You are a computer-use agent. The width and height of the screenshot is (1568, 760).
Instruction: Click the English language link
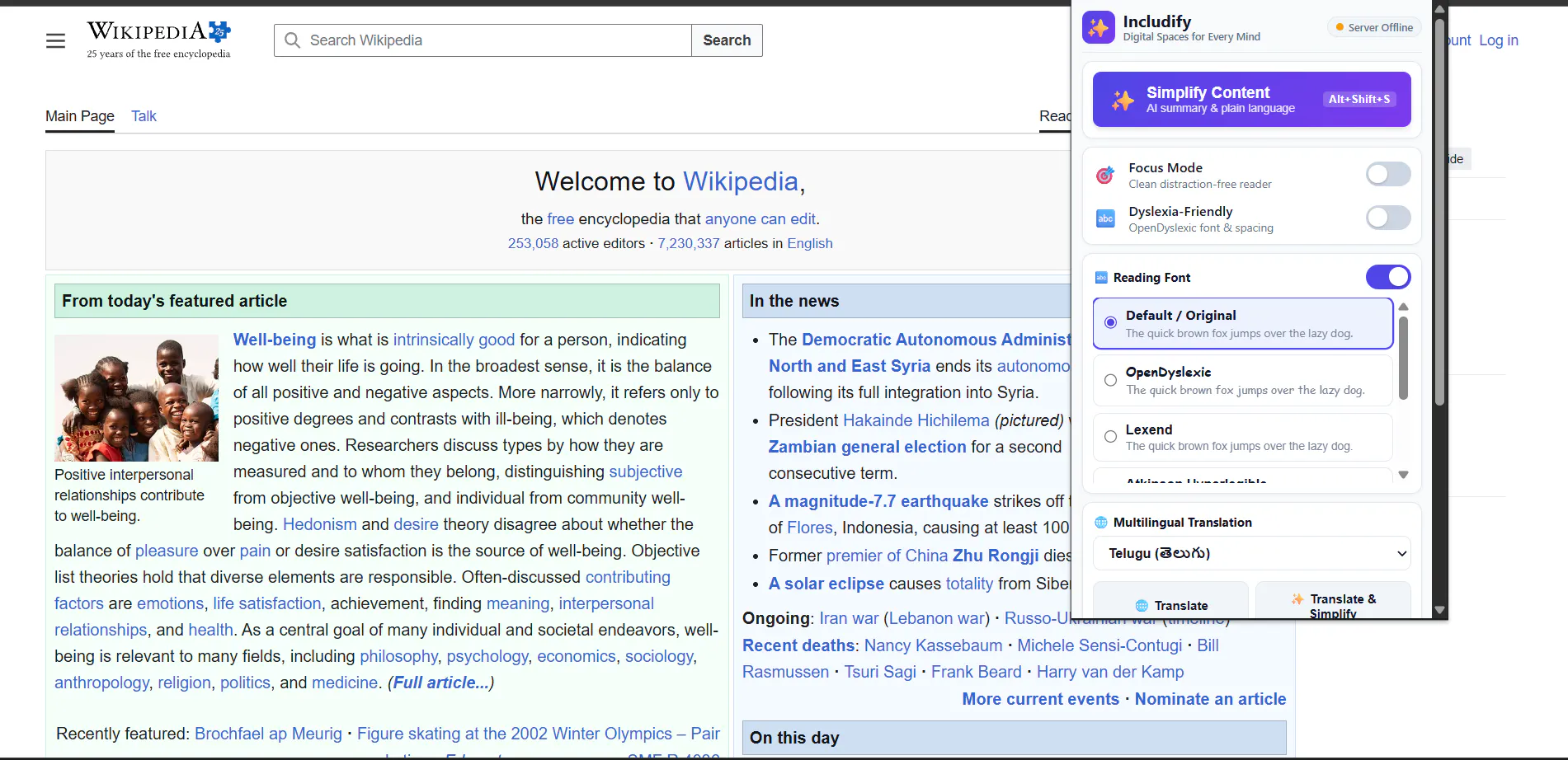click(810, 244)
